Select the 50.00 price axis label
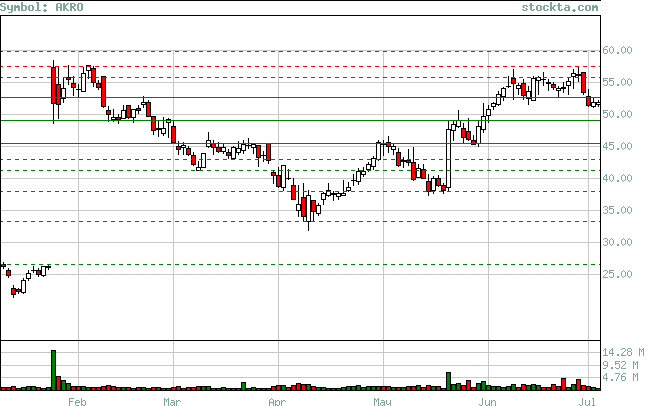 [617, 114]
